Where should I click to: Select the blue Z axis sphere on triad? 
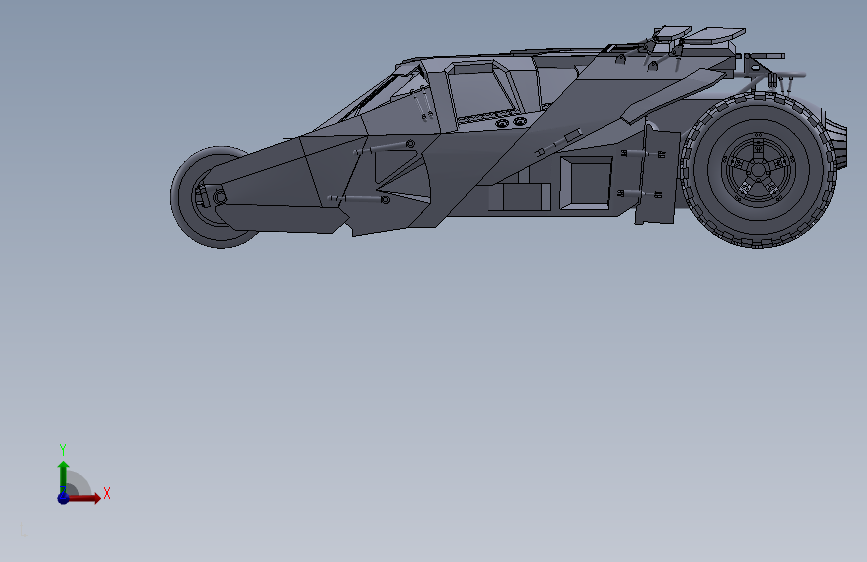tap(63, 498)
